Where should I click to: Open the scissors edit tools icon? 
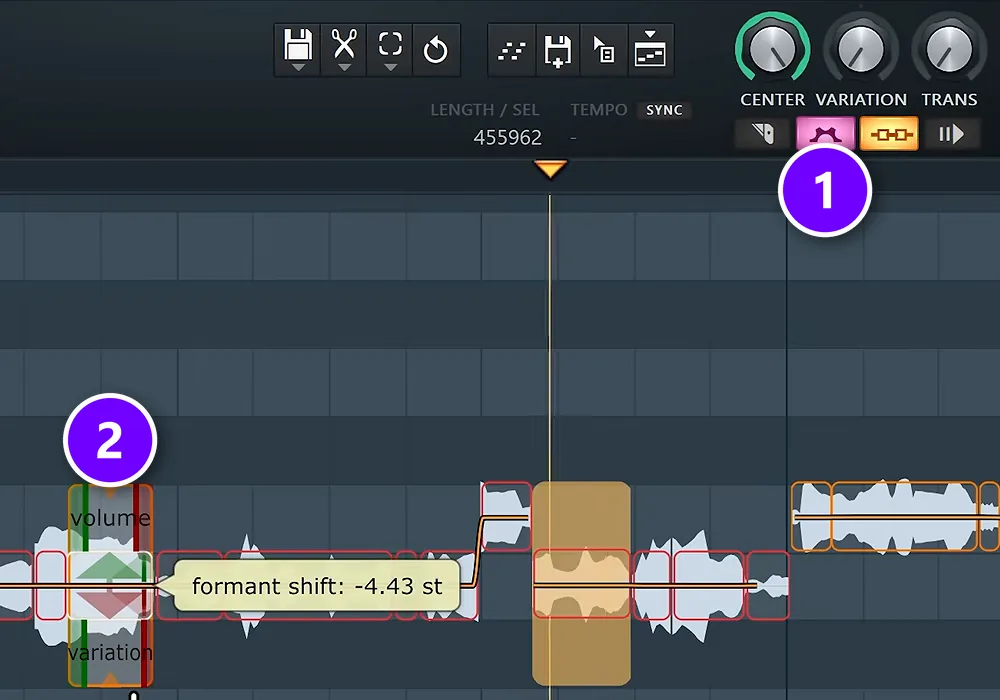pyautogui.click(x=344, y=45)
